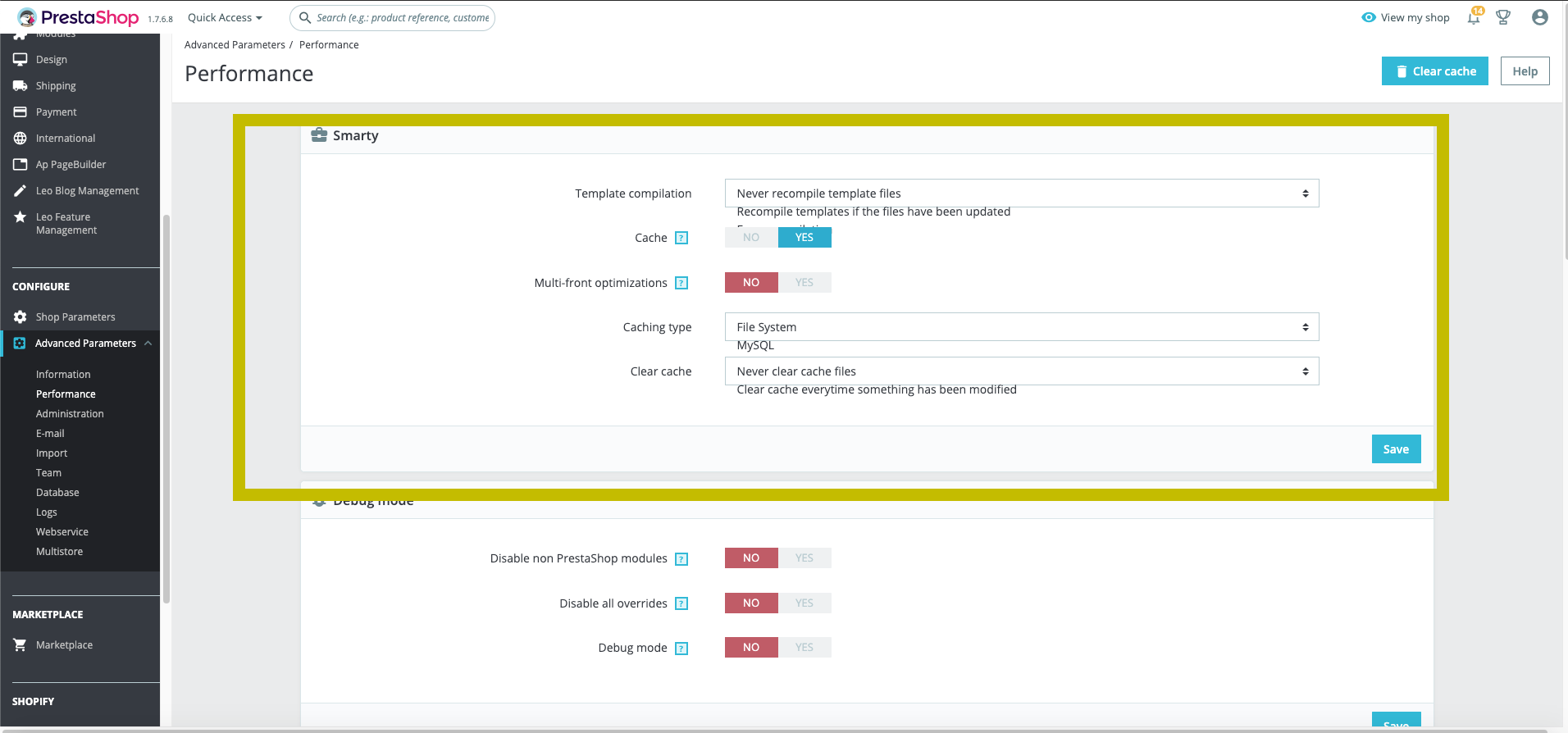
Task: Click the Smarty section briefcase icon
Action: [x=319, y=135]
